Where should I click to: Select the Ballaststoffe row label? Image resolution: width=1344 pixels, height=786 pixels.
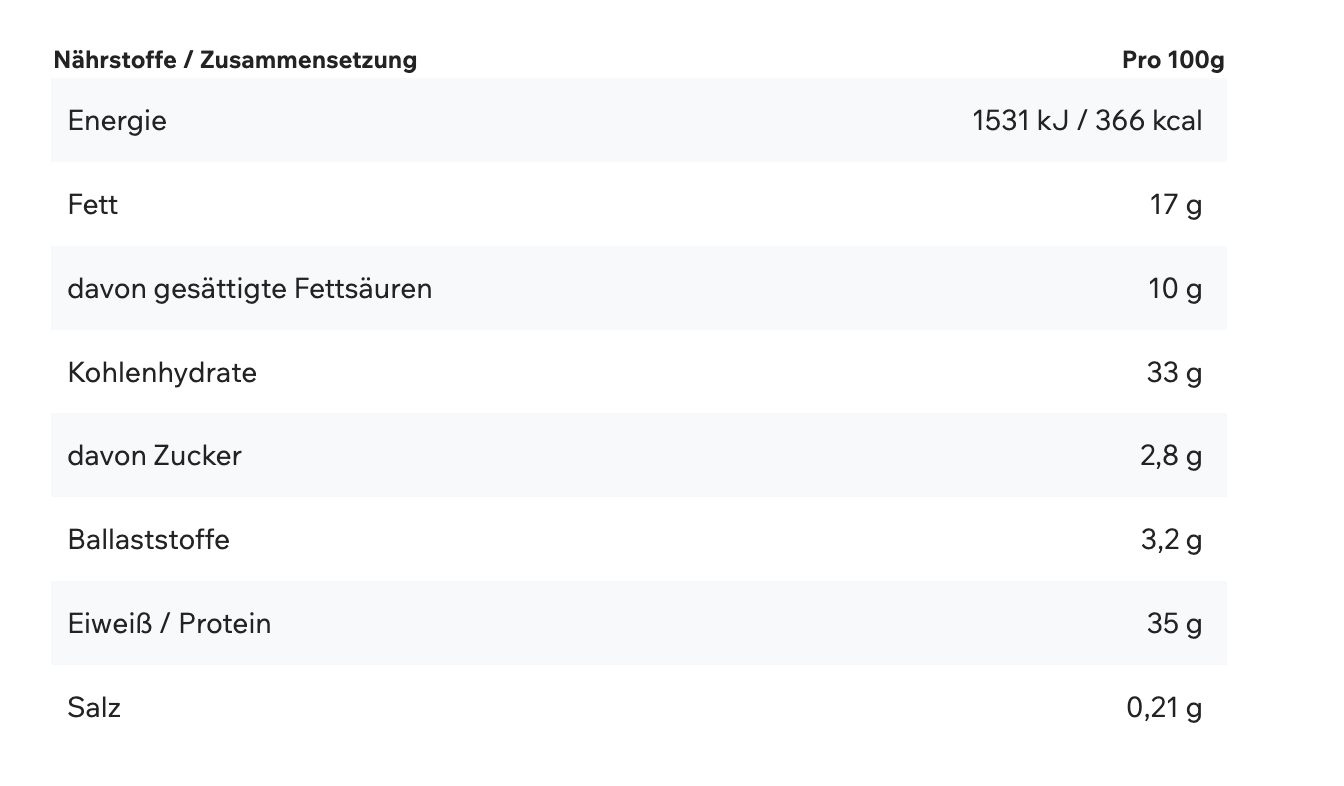pos(149,540)
